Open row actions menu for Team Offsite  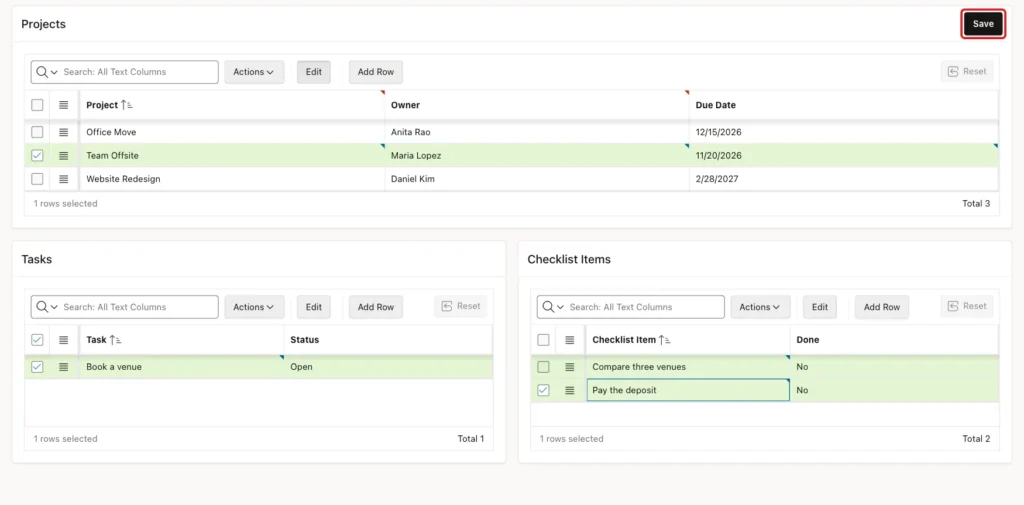pos(63,155)
